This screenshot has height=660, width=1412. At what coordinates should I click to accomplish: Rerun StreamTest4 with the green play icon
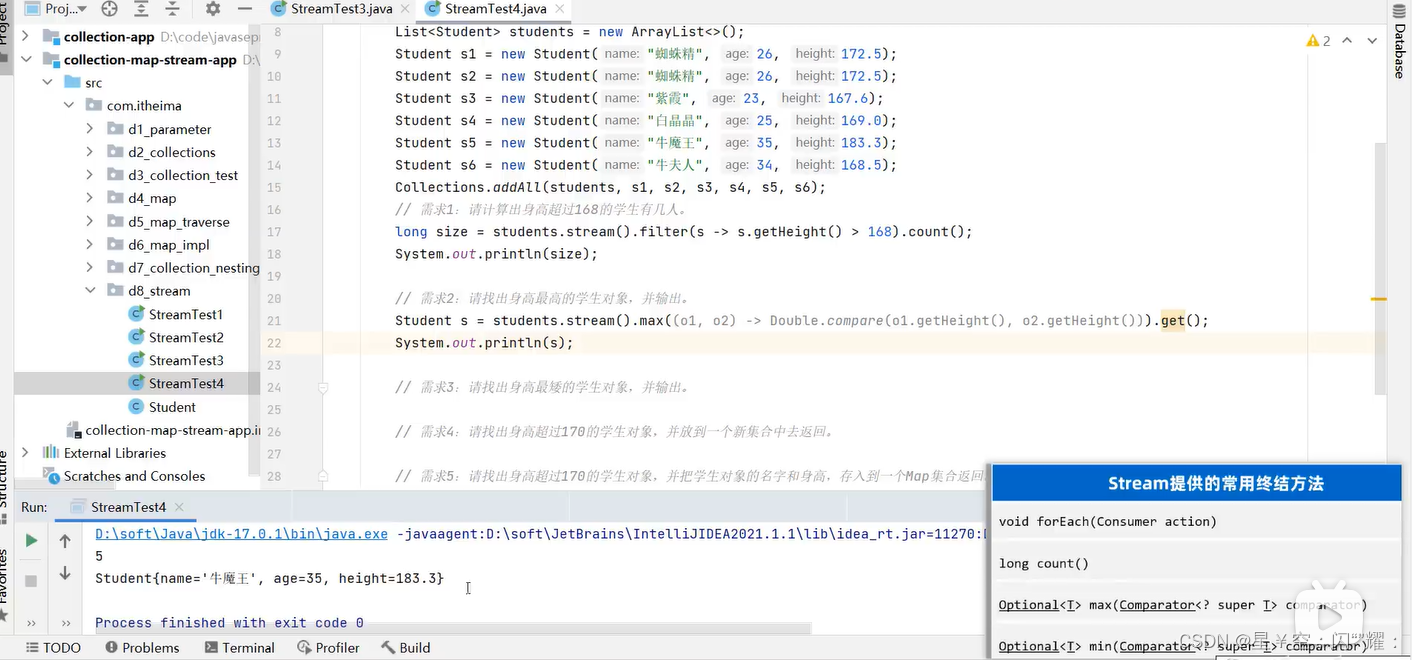(x=30, y=538)
